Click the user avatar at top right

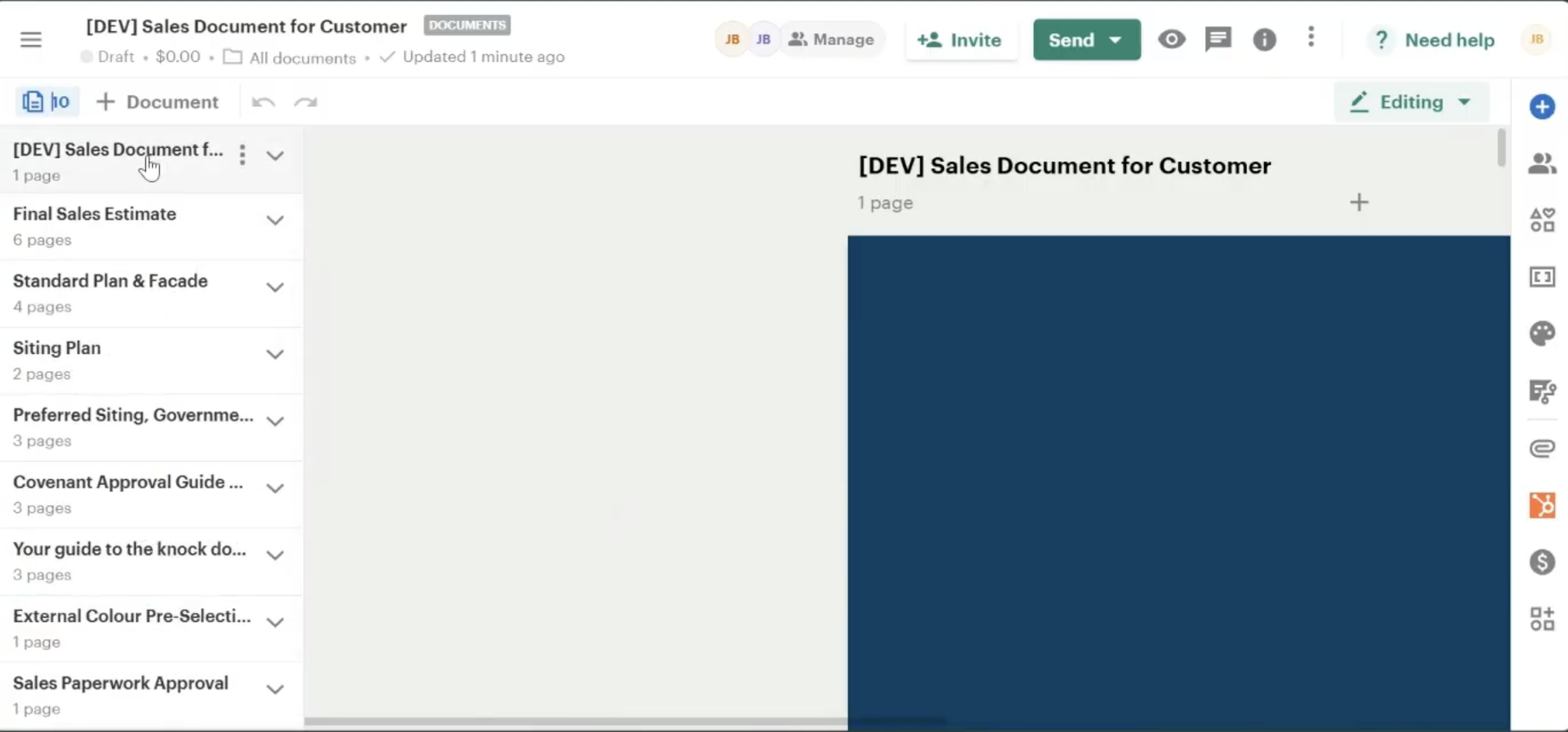1536,39
